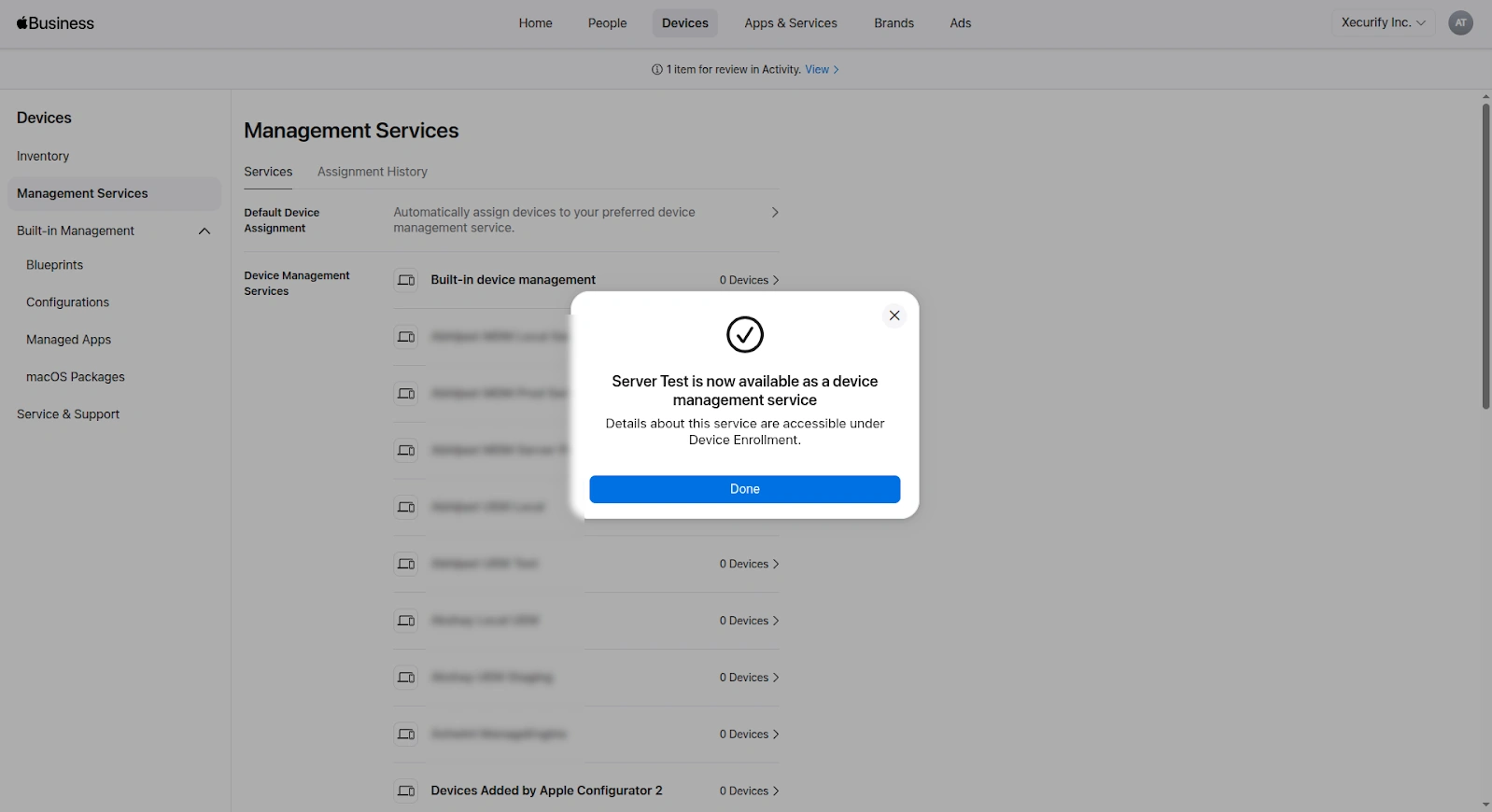The height and width of the screenshot is (812, 1492).
Task: Click the scrollbar up arrow
Action: 1485,96
